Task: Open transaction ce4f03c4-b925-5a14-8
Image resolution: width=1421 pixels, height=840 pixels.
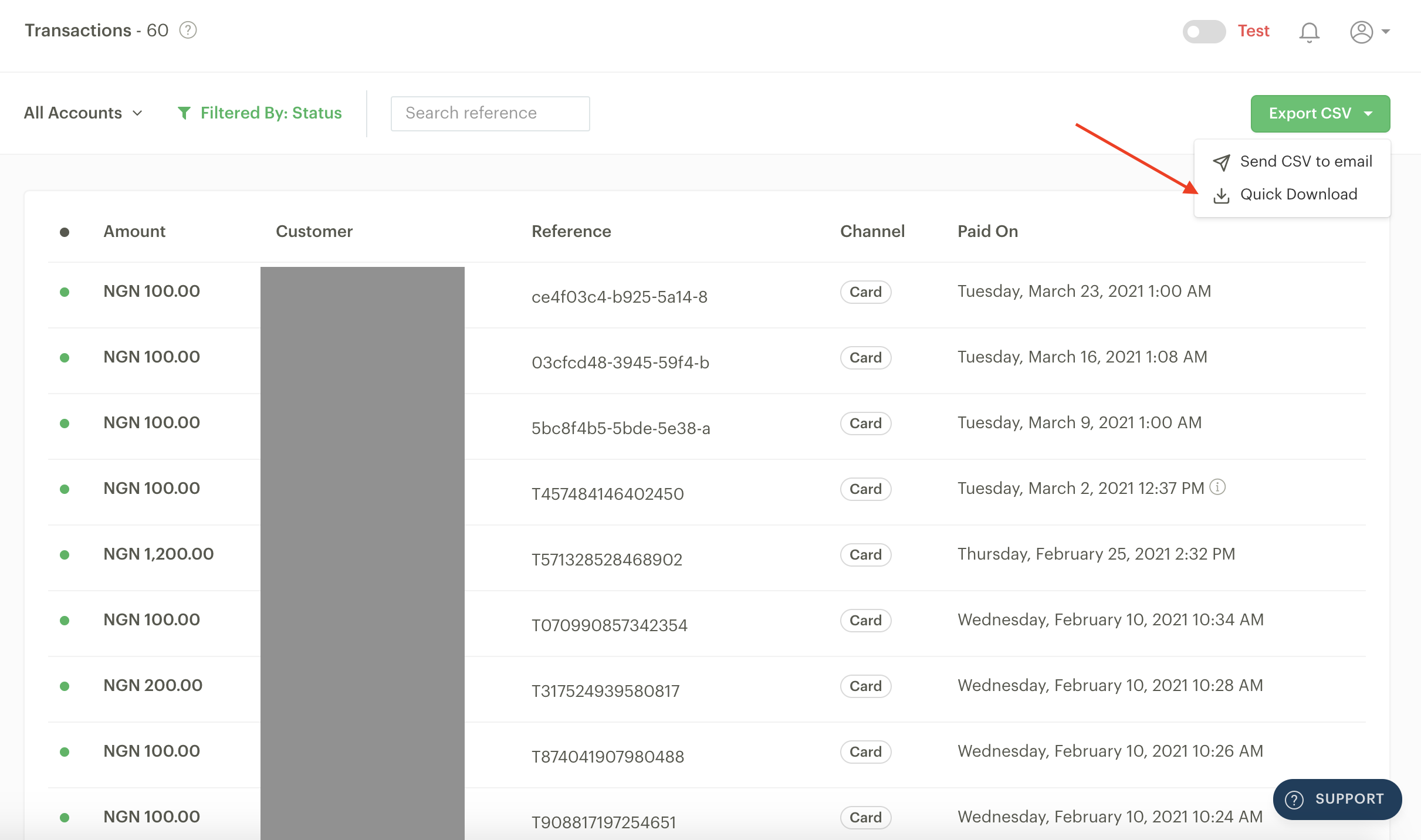Action: [x=619, y=297]
